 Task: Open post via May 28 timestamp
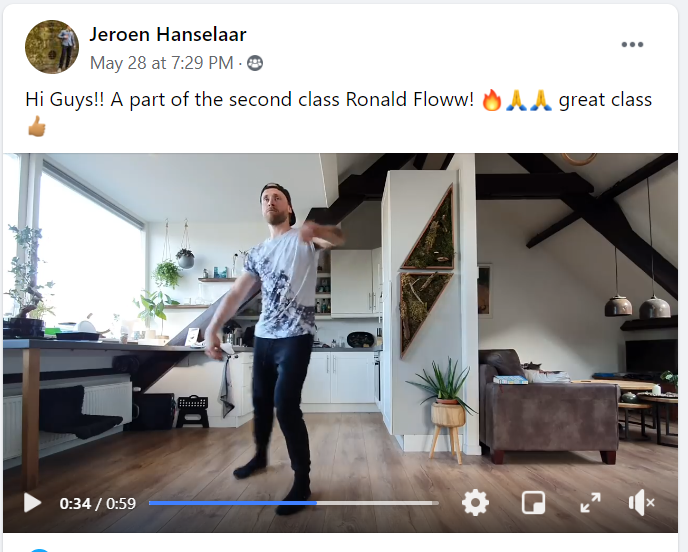[161, 63]
